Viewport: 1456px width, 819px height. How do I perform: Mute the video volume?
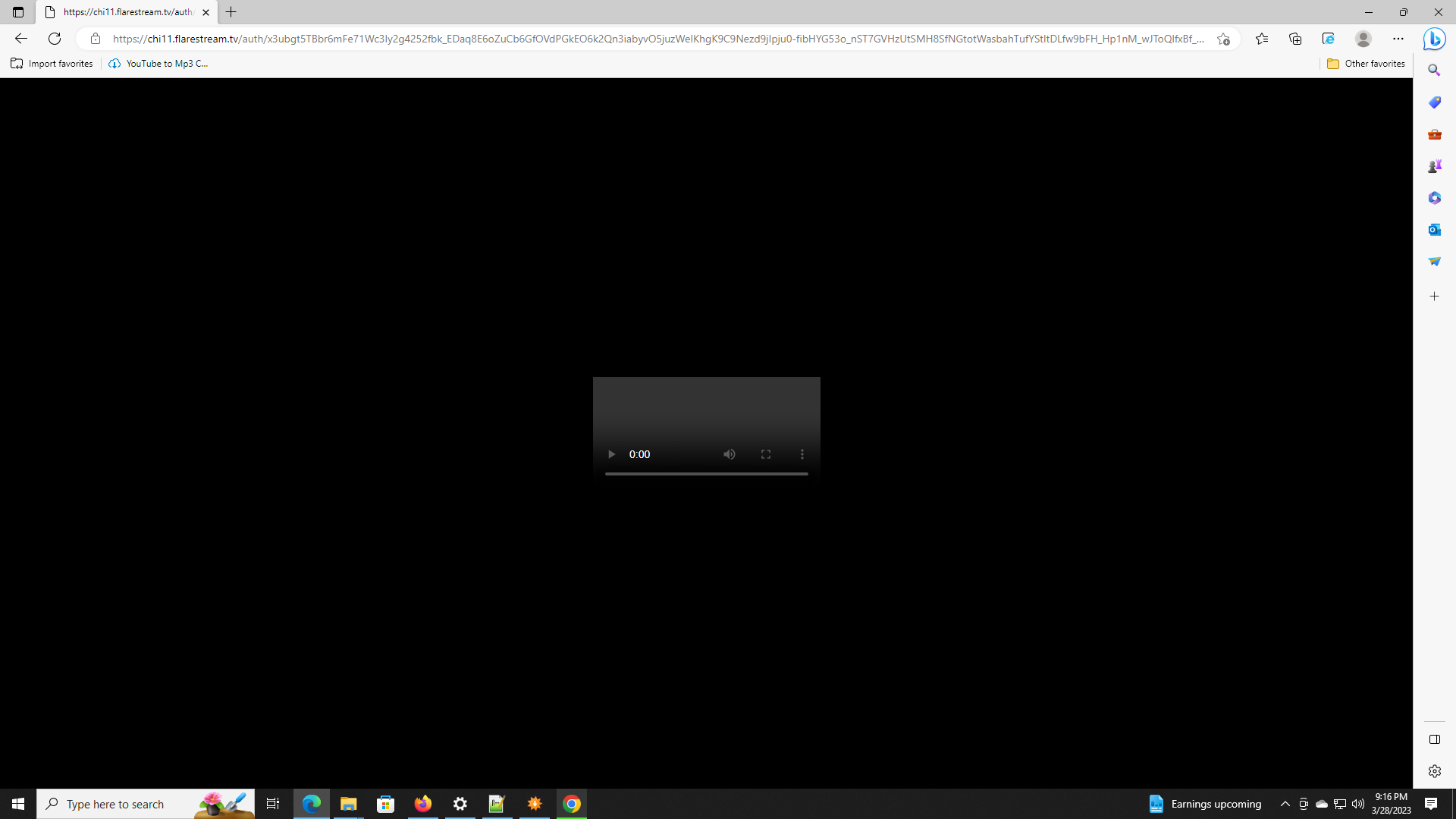[729, 454]
